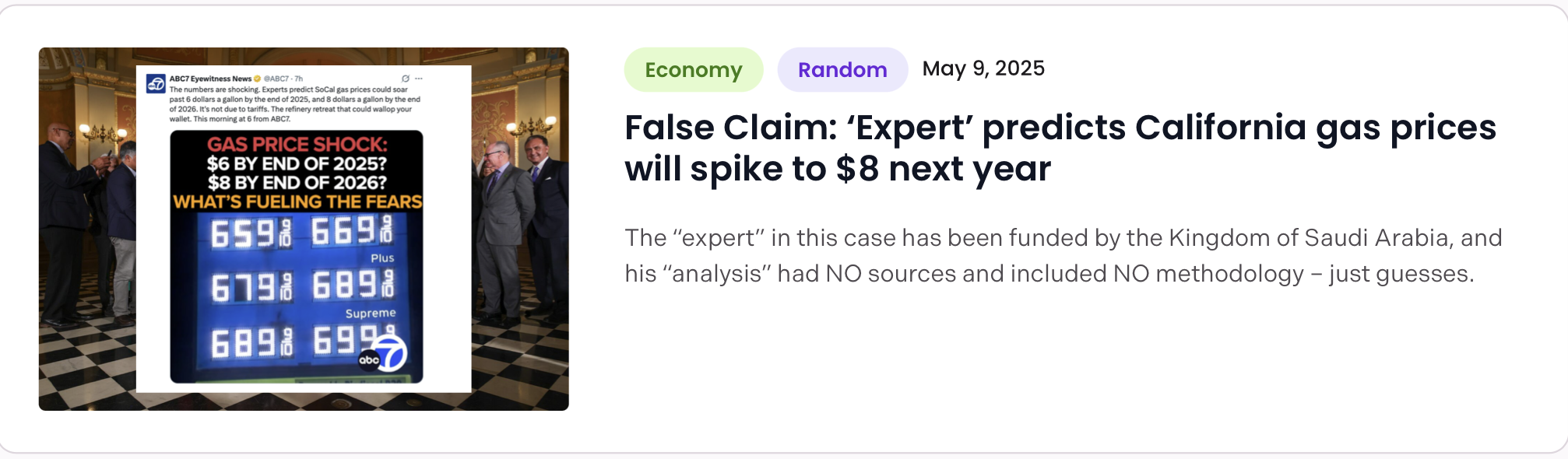The height and width of the screenshot is (459, 1568).
Task: Click the gold verified badge beside ABC7 name
Action: click(x=258, y=79)
